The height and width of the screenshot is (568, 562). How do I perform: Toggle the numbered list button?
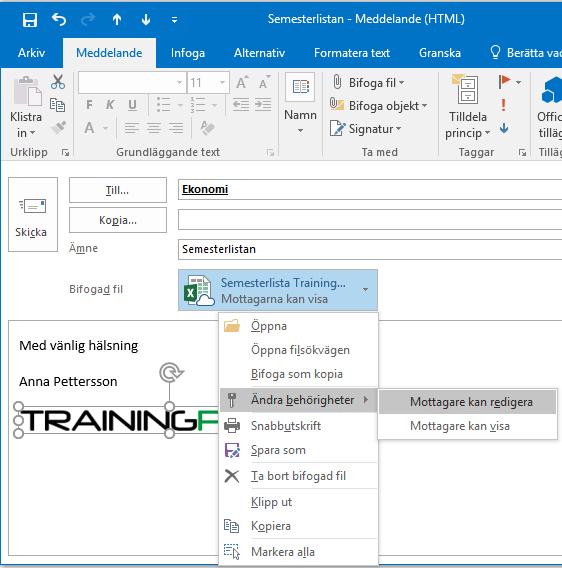click(198, 105)
